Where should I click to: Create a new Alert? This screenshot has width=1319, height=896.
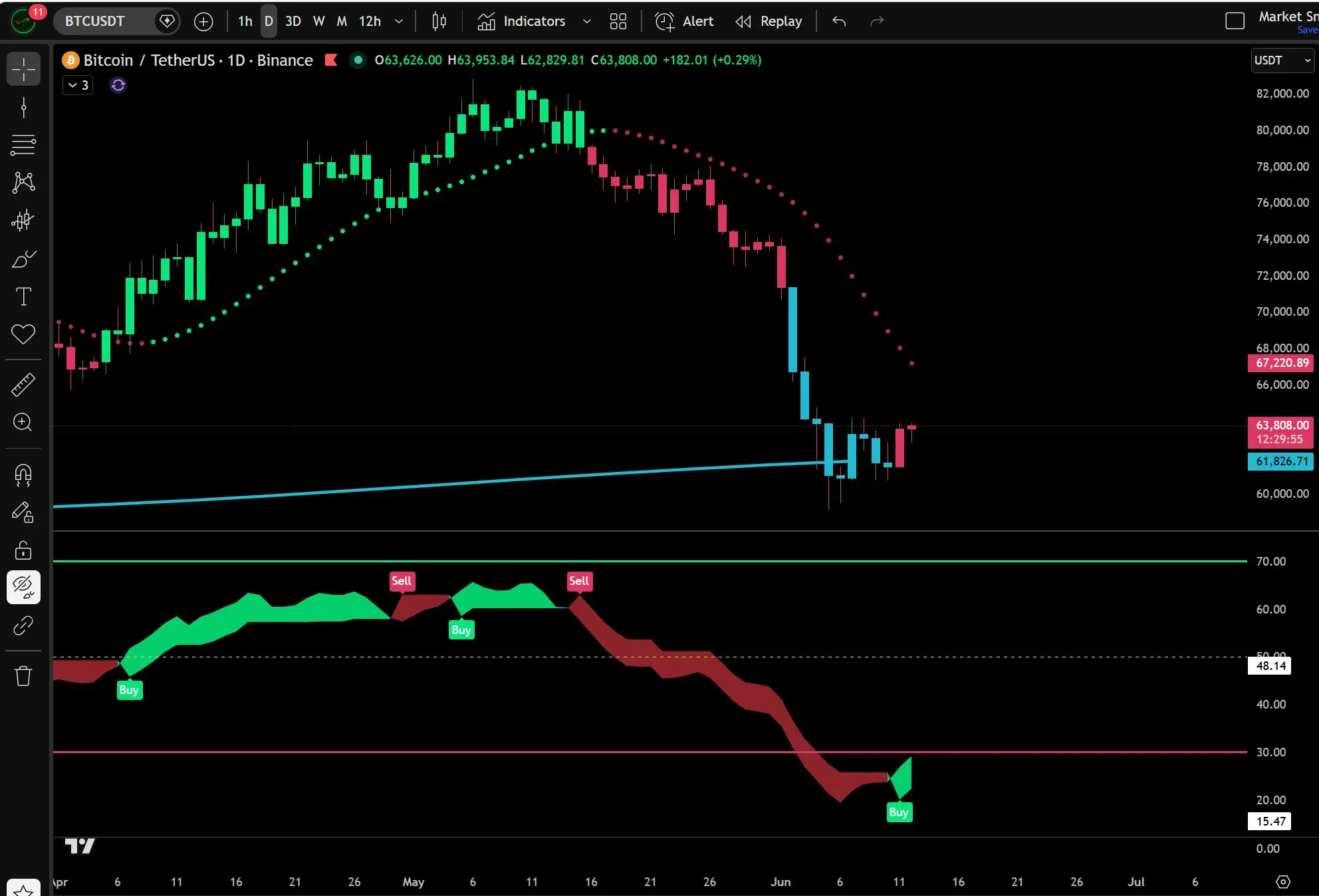coord(684,21)
